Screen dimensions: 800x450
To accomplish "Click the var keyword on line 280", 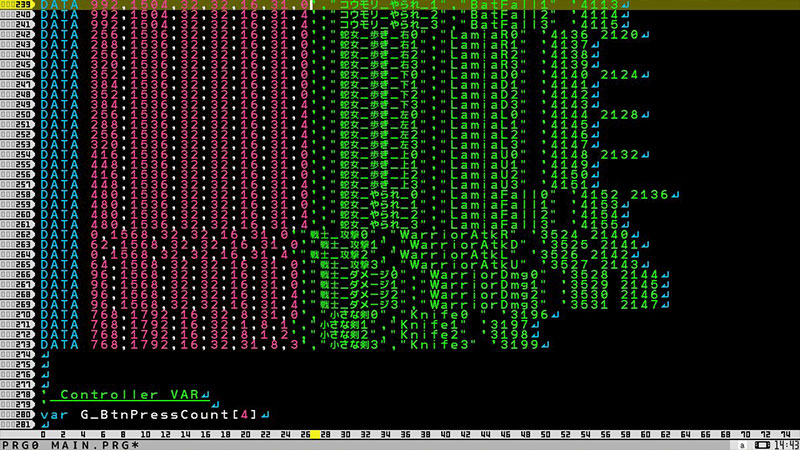I will coord(57,413).
